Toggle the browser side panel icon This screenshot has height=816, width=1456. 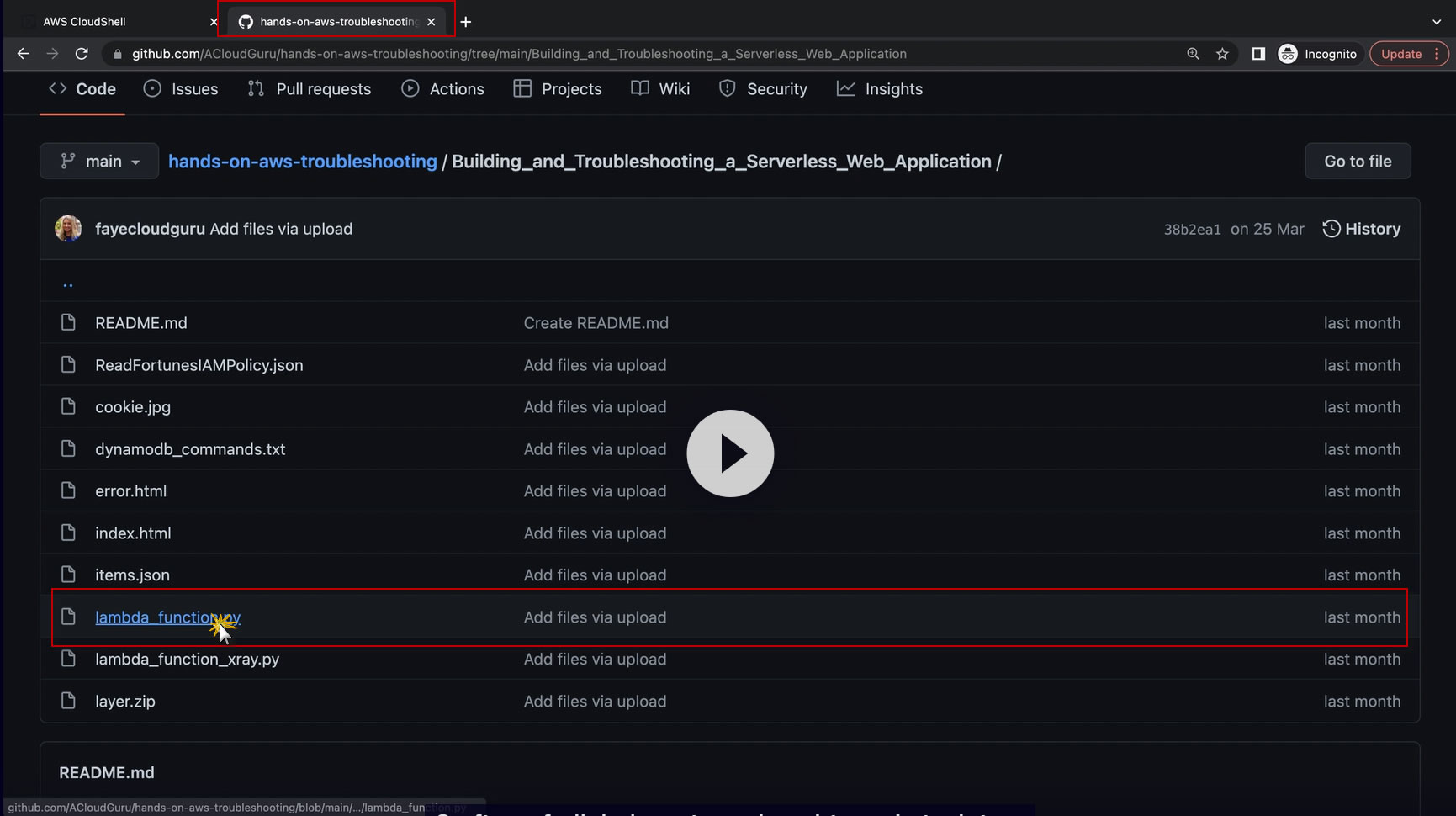(1258, 54)
